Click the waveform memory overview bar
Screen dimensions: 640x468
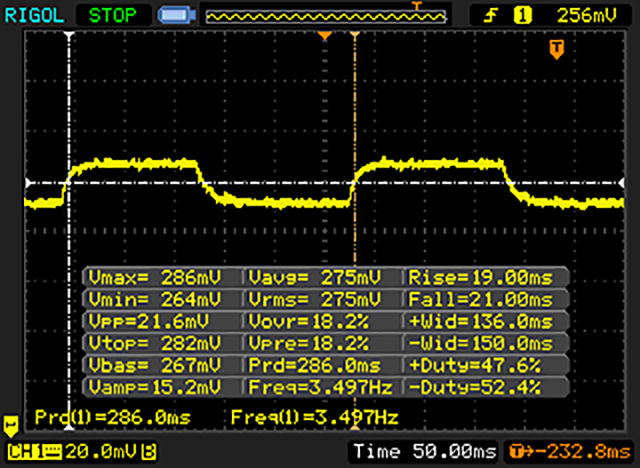[x=326, y=17]
